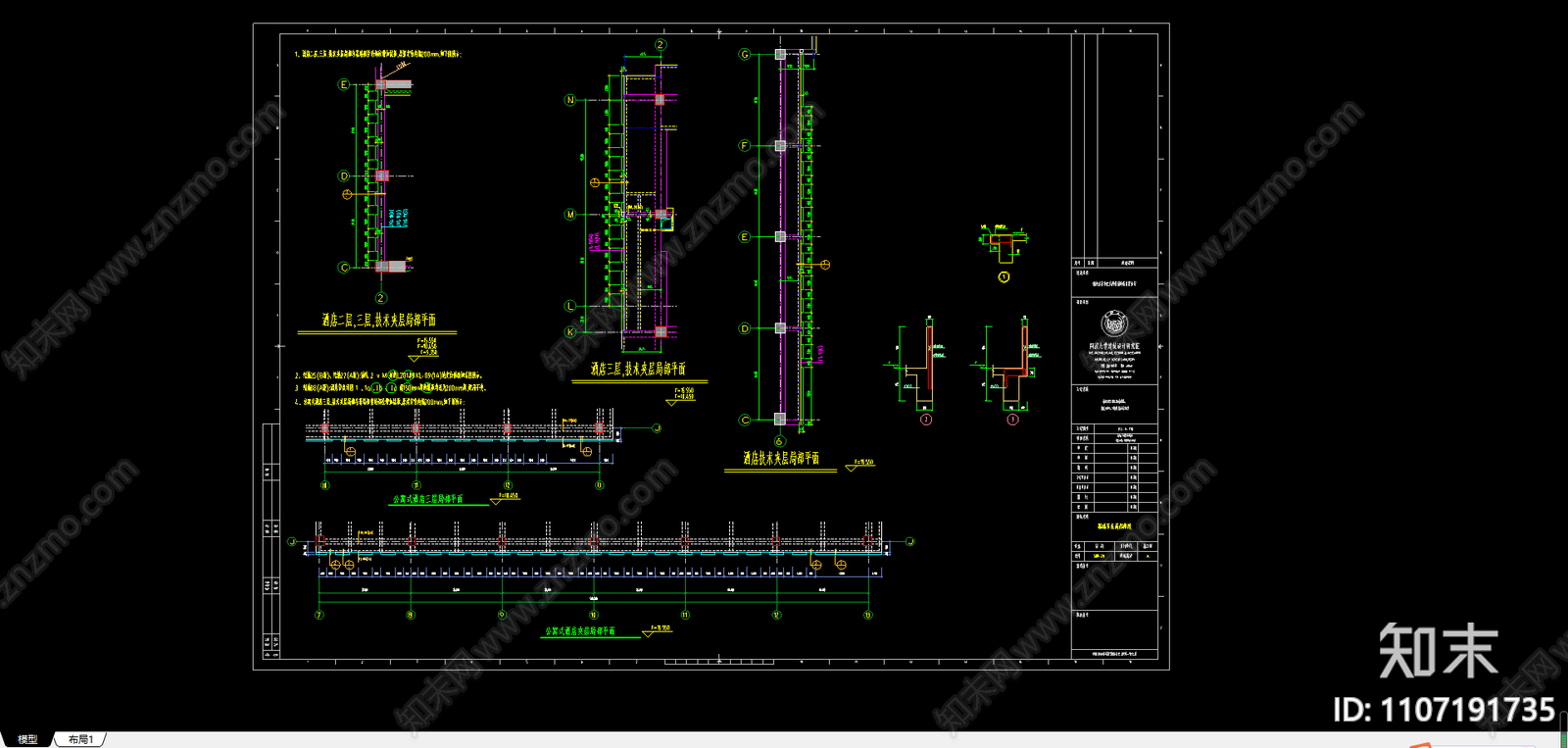The width and height of the screenshot is (1568, 748).
Task: Select axis bubble N on the middle plan
Action: (x=570, y=100)
